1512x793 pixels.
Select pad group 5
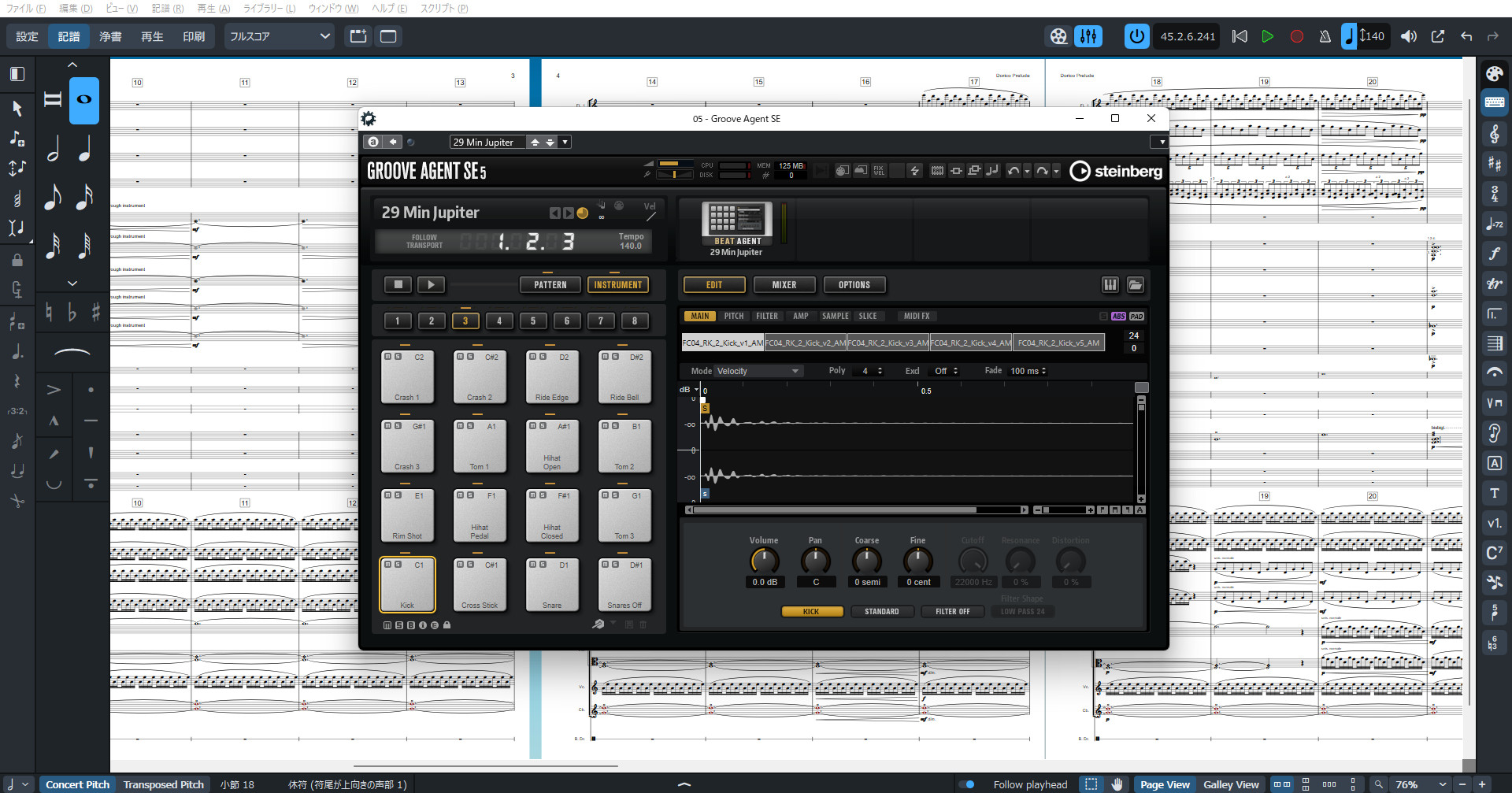tap(533, 321)
